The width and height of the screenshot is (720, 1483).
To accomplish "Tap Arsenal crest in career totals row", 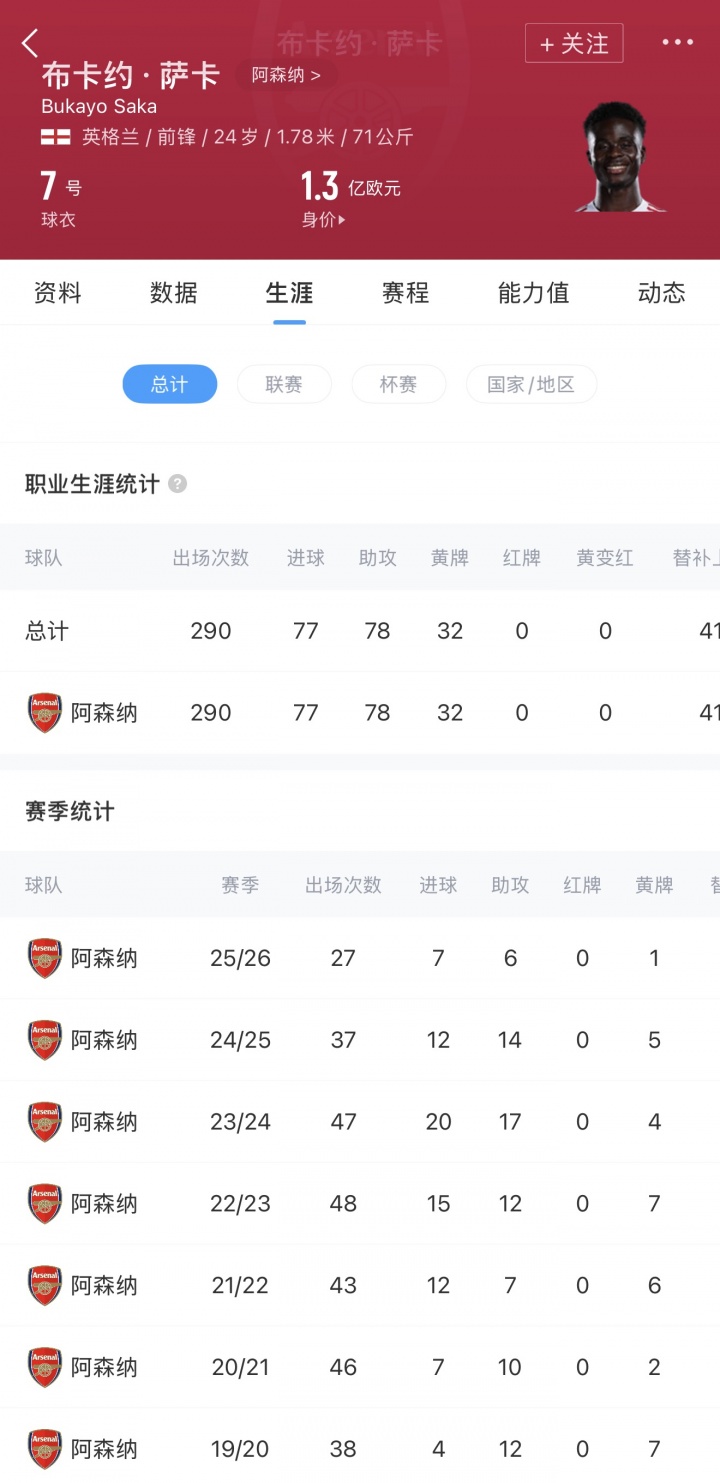I will [45, 713].
